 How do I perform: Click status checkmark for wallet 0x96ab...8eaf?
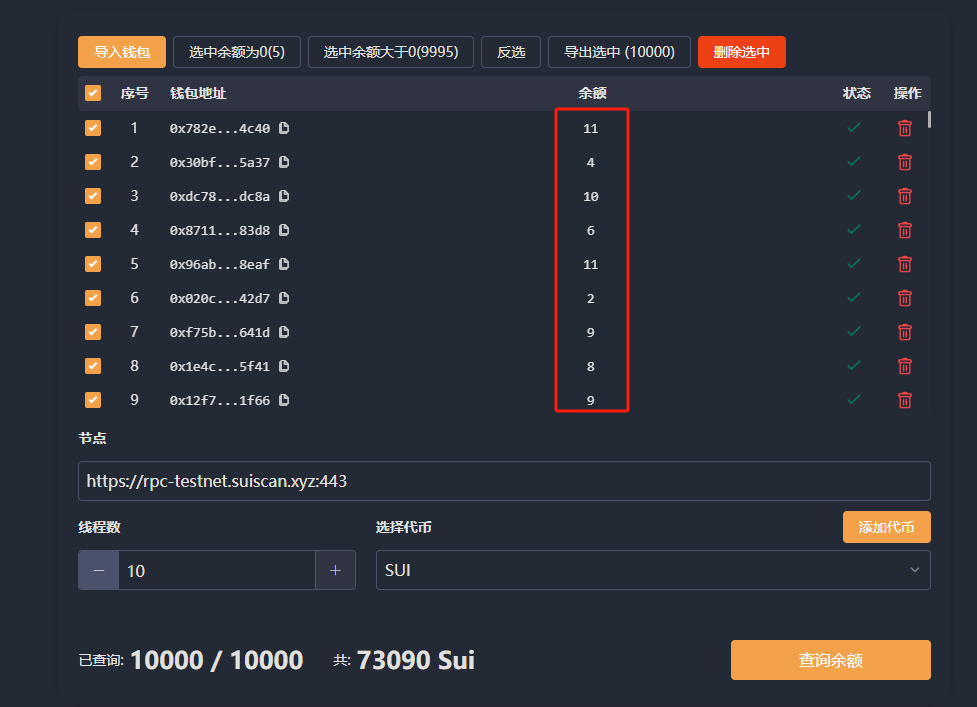[854, 263]
